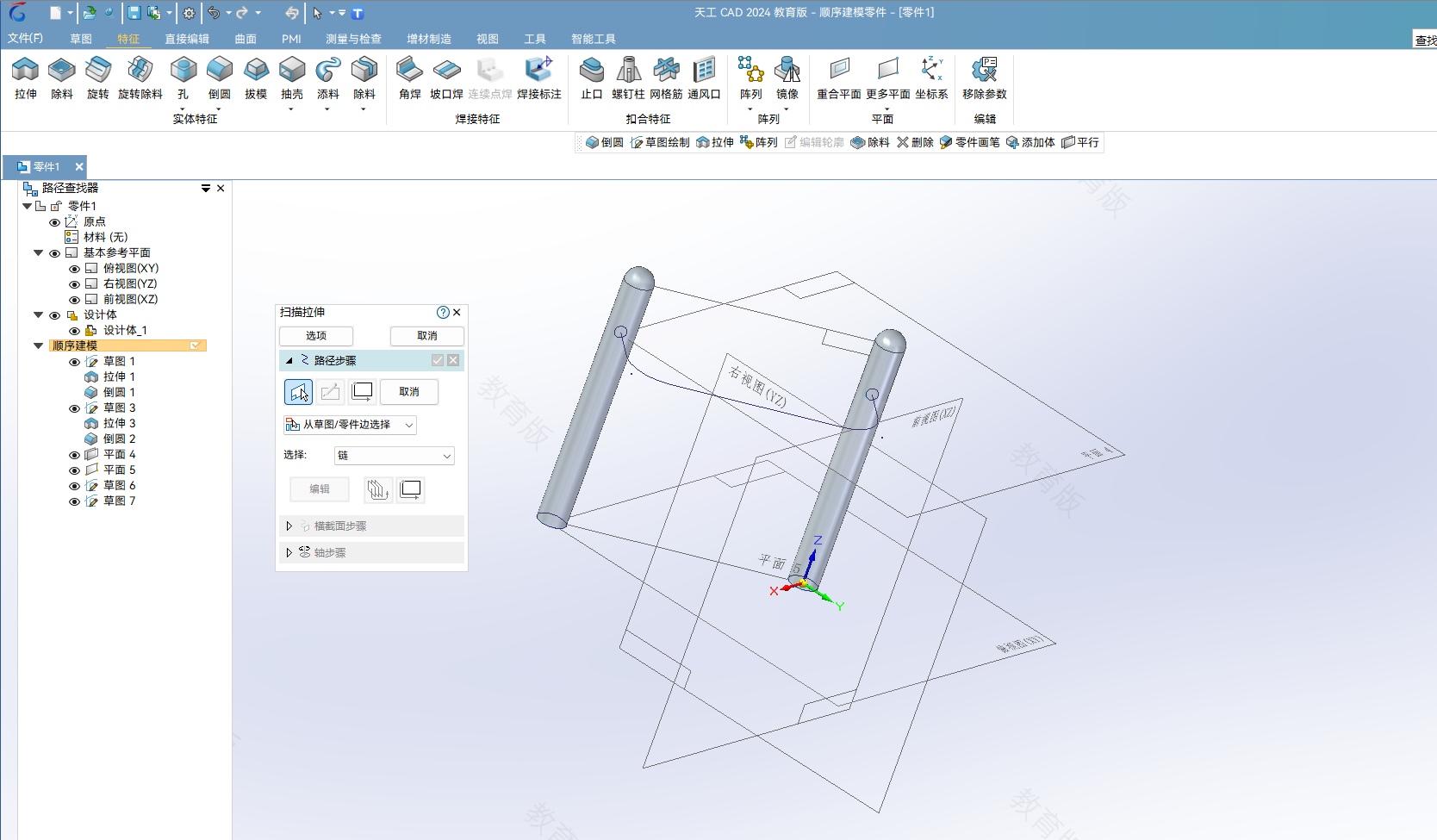This screenshot has width=1437, height=840.
Task: Expand the 轴步骤 section
Action: point(289,552)
